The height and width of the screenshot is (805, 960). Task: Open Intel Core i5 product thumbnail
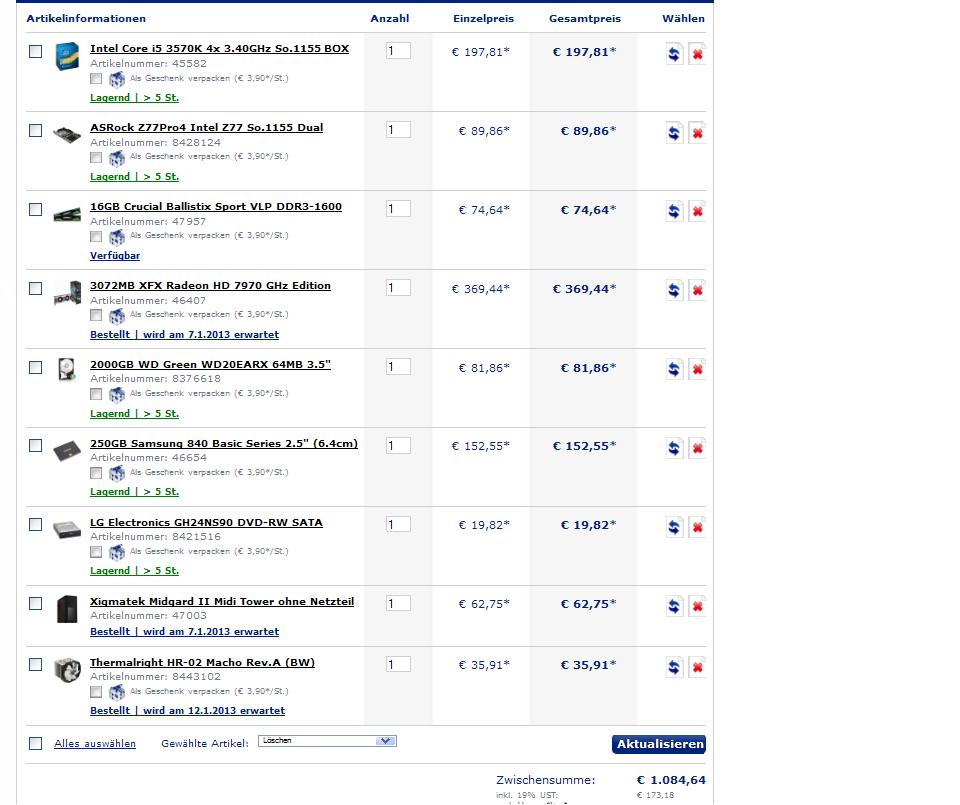click(x=67, y=56)
